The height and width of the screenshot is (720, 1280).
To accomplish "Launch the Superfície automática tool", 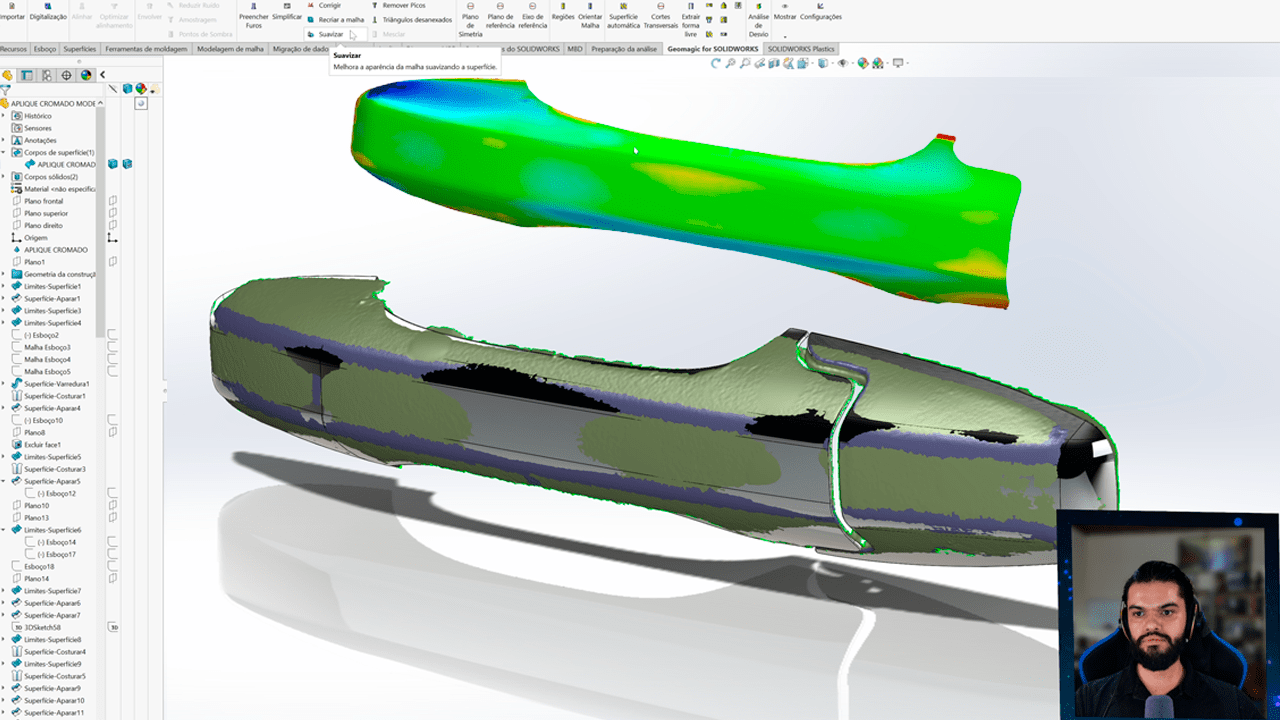I will tap(623, 16).
